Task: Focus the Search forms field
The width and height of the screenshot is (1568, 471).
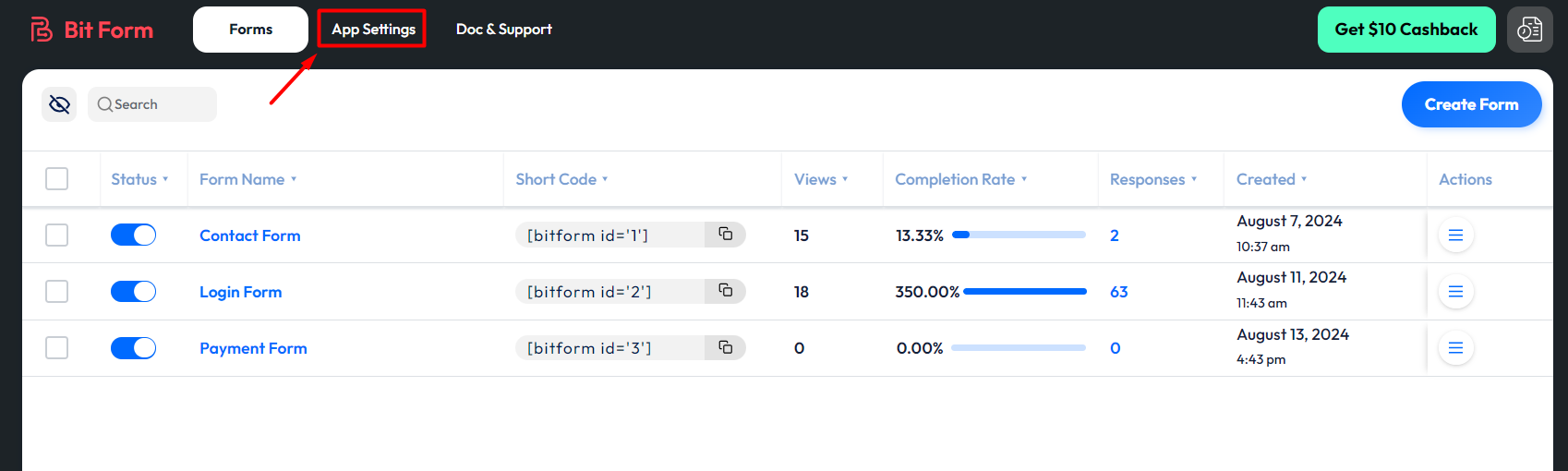Action: click(x=157, y=104)
